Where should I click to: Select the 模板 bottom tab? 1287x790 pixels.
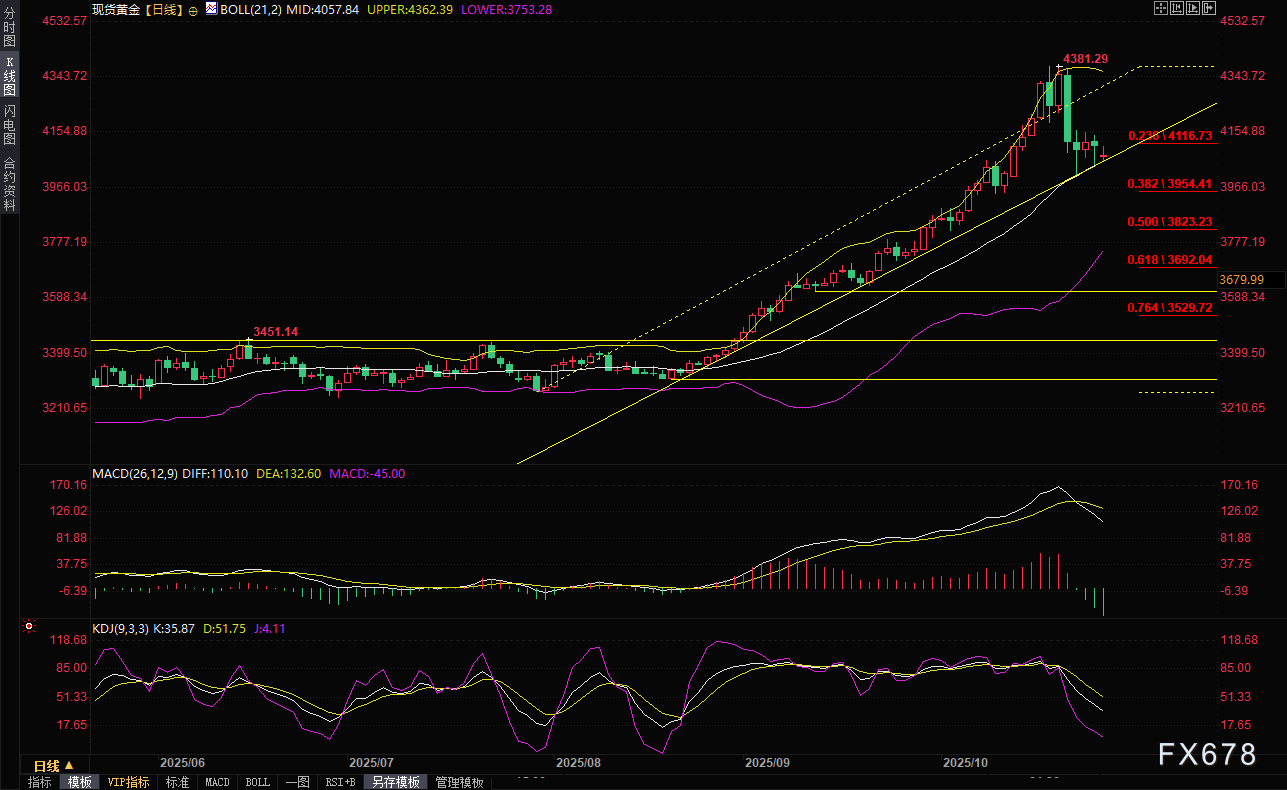[x=79, y=782]
